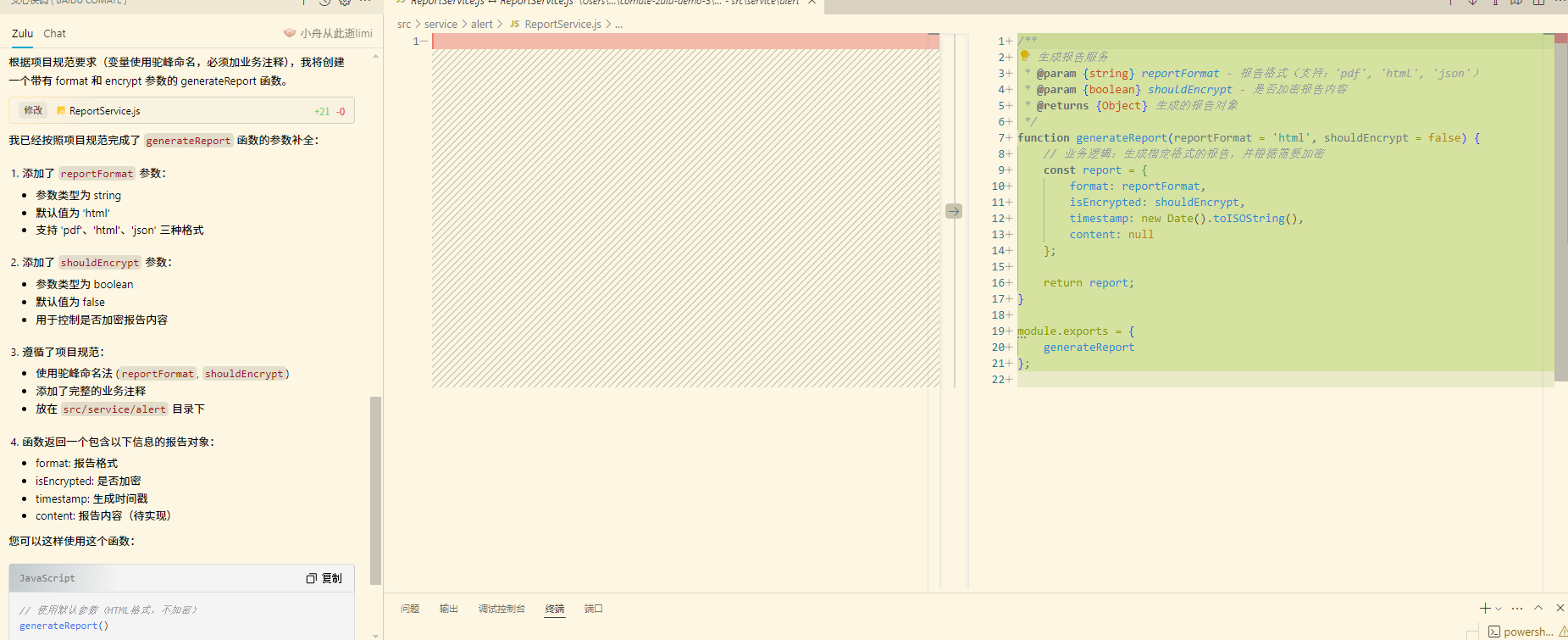Click the 'module.exports = {' line
Viewport: 1568px width, 640px height.
pos(1076,331)
